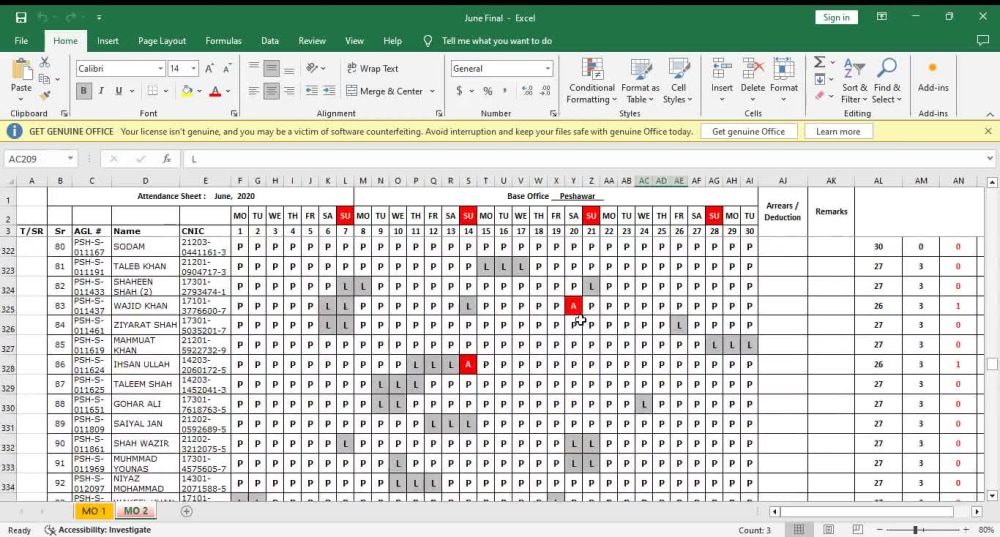Toggle Middle Align vertical alignment
This screenshot has height=537, width=1000.
click(271, 68)
